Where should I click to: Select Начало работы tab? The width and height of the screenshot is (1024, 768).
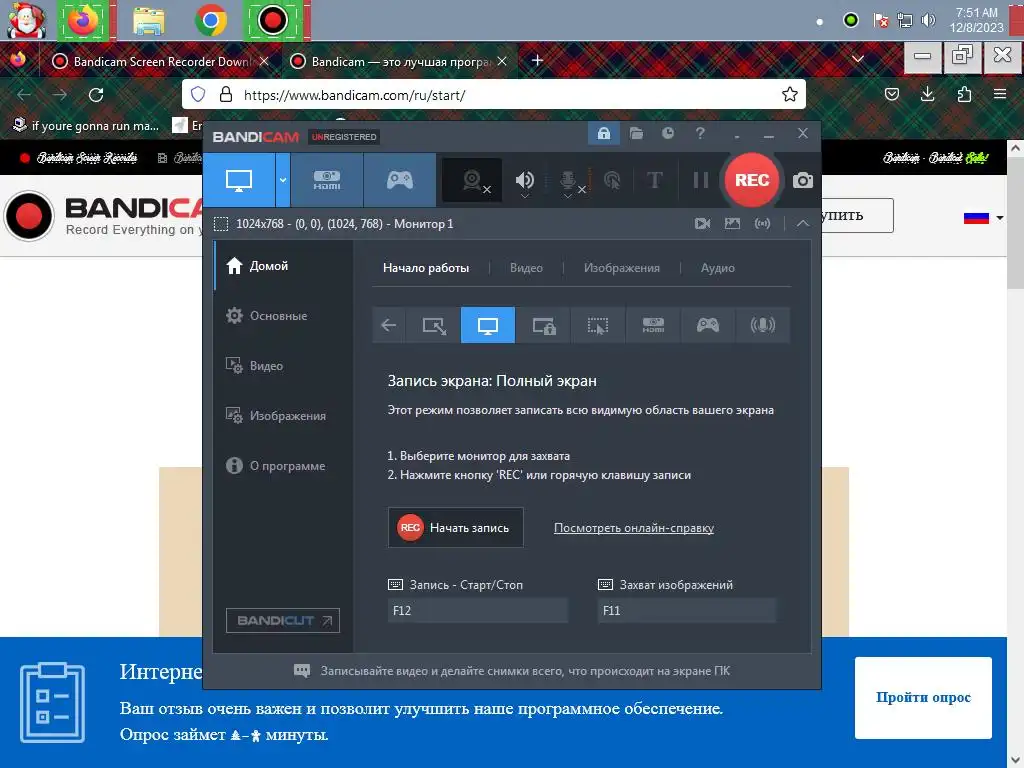pos(426,268)
